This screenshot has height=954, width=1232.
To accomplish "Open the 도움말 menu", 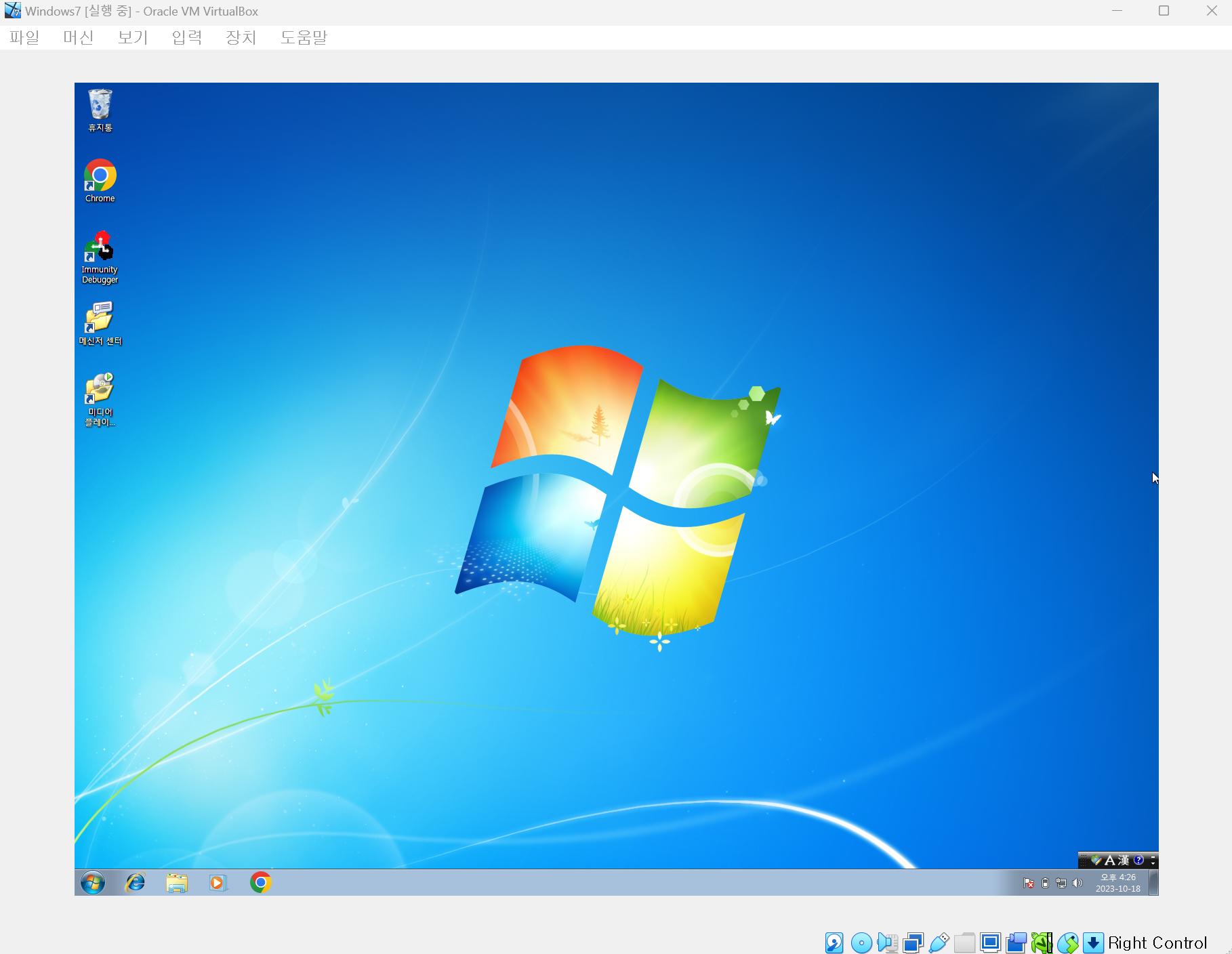I will tap(304, 37).
